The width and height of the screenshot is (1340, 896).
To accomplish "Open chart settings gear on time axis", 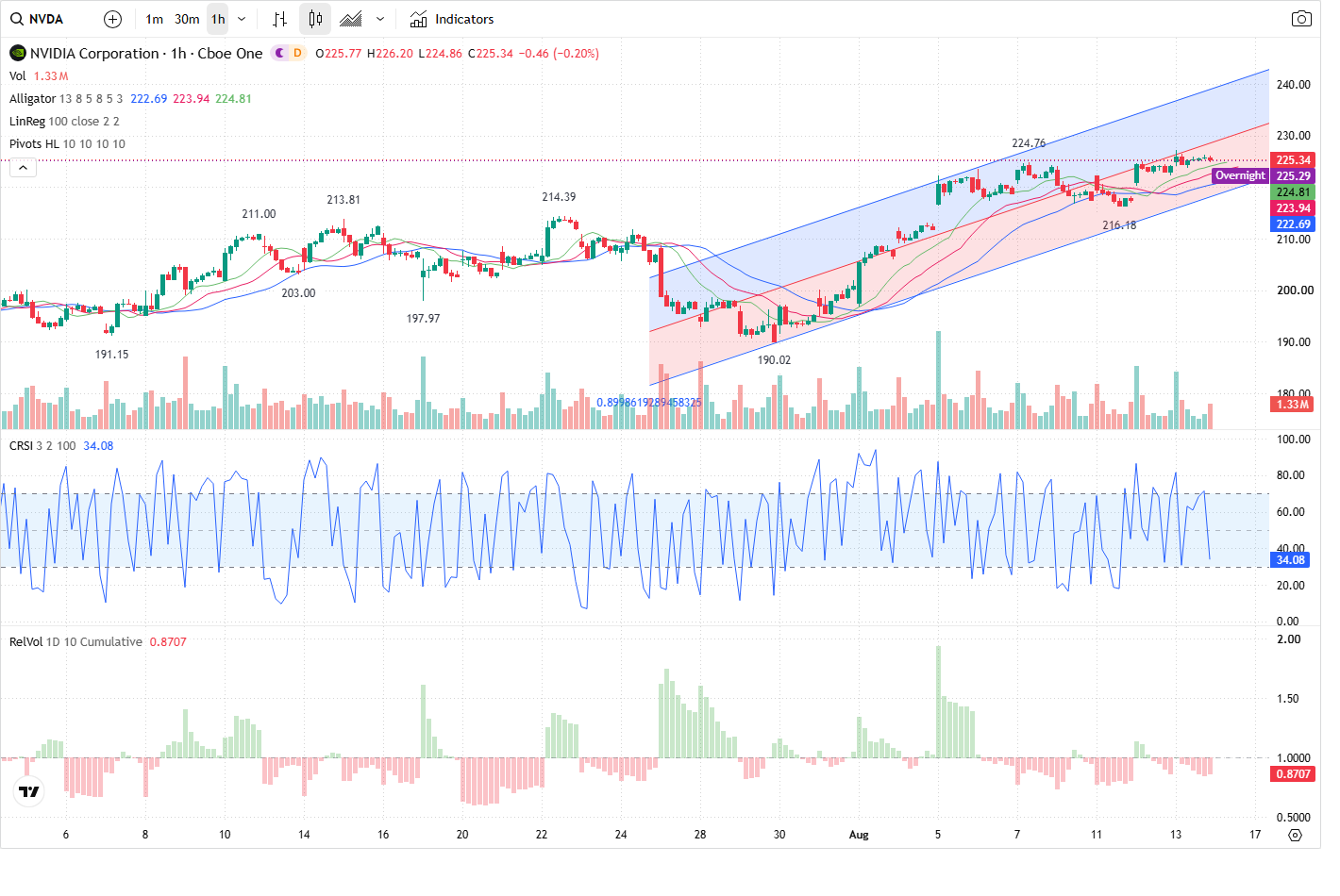I will click(x=1295, y=835).
